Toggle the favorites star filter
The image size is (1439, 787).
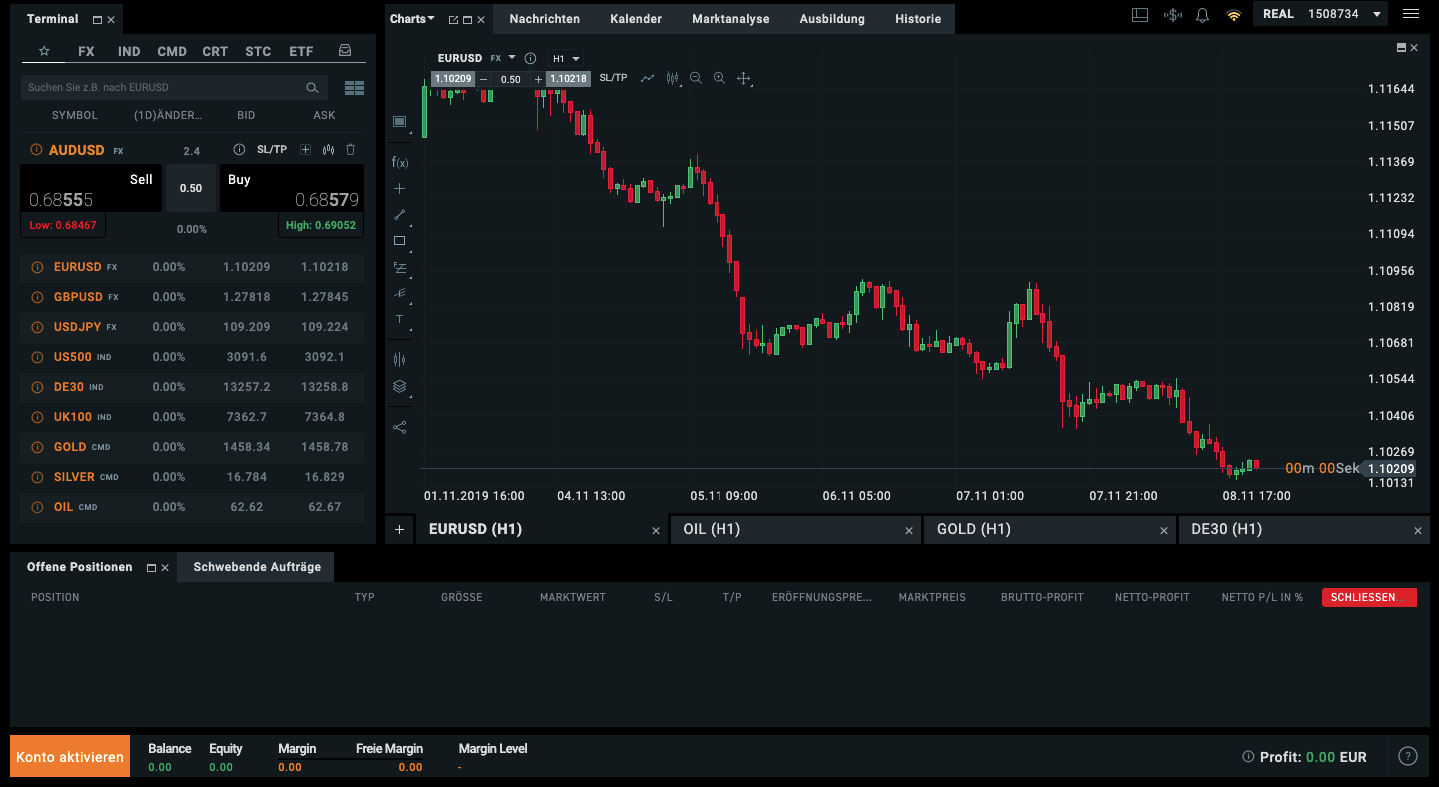tap(44, 51)
